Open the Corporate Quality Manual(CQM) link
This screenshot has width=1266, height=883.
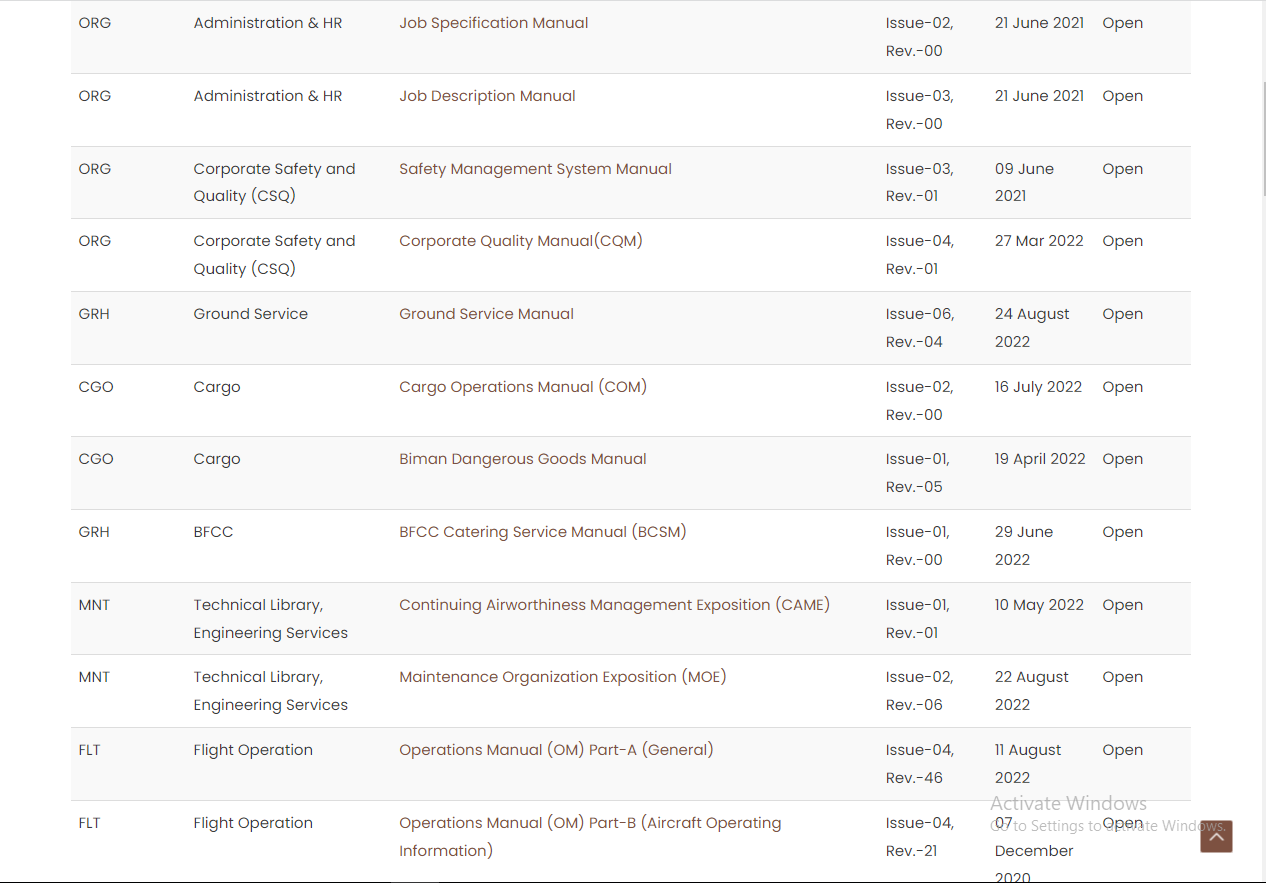520,241
